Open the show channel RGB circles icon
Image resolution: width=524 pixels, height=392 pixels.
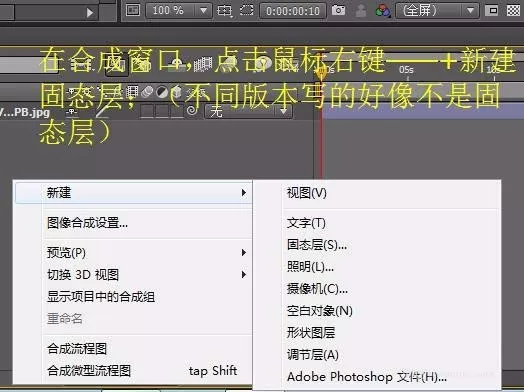[383, 11]
